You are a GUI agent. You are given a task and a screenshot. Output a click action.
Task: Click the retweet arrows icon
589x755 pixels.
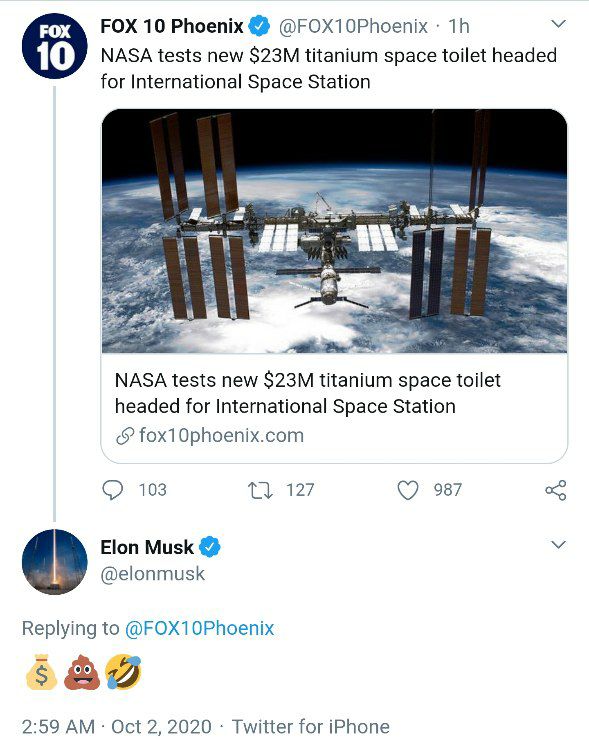click(261, 490)
